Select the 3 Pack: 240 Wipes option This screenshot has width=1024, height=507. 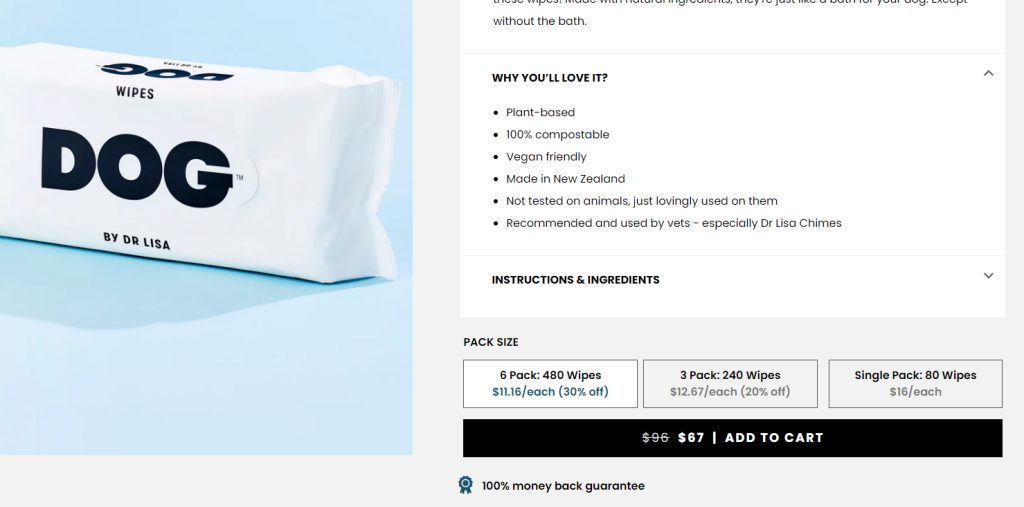[x=730, y=384]
